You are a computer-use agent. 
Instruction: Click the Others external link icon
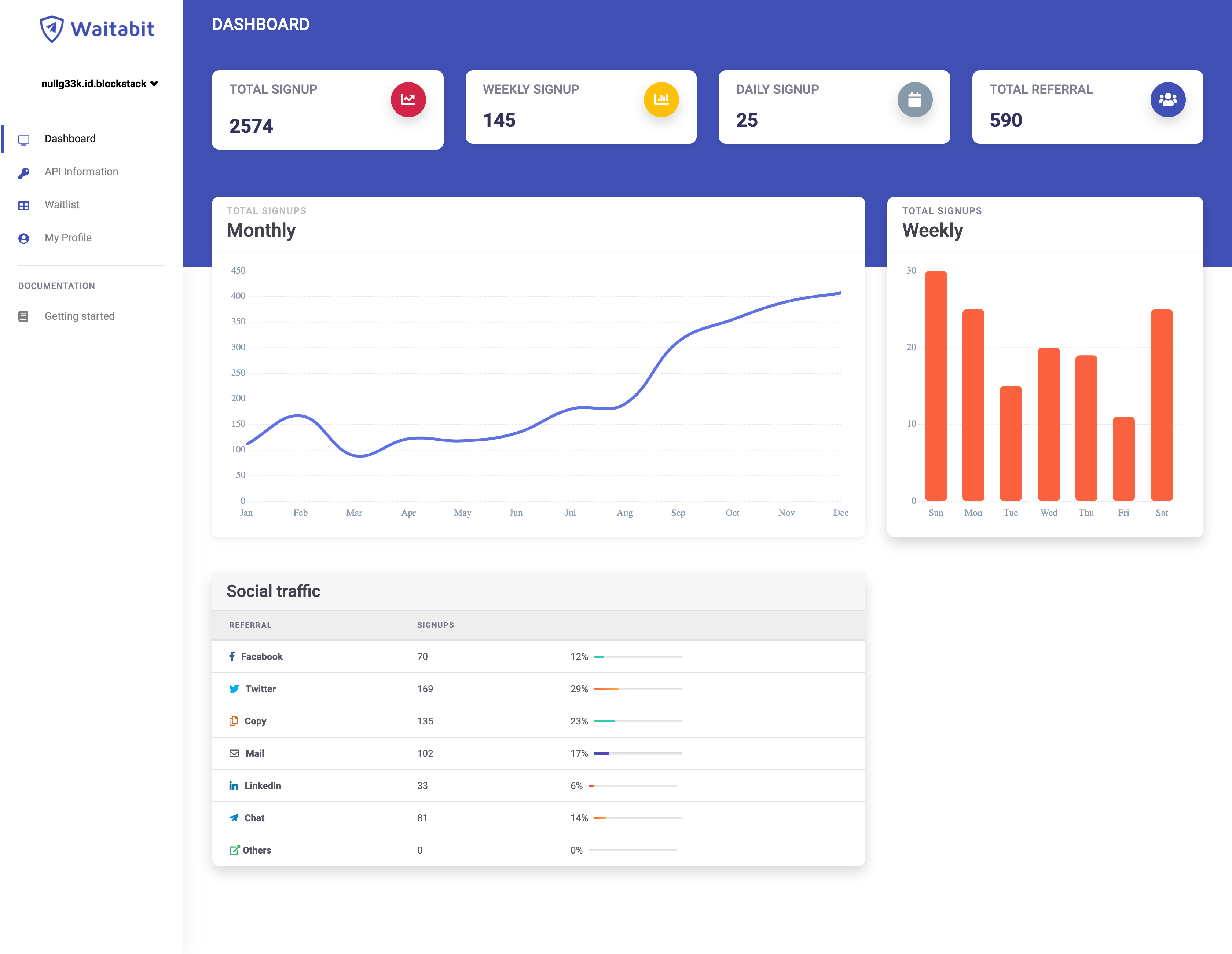point(234,850)
